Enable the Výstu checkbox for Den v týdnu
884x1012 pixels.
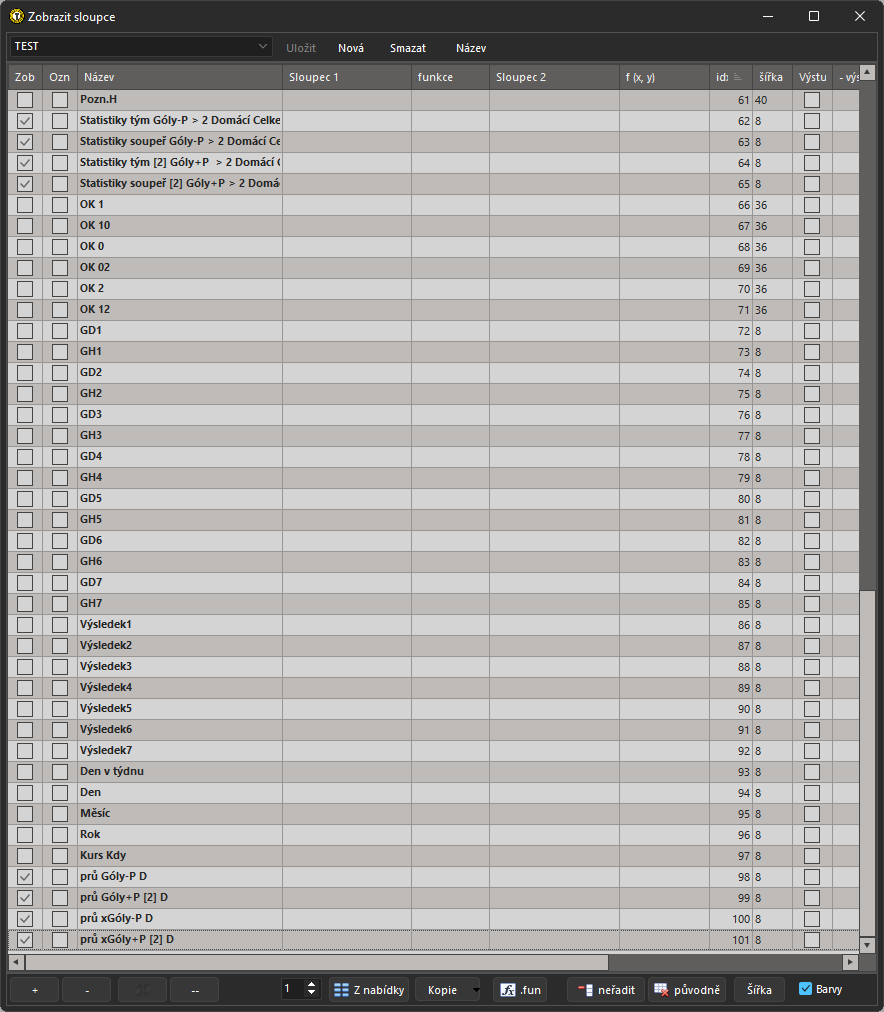[812, 772]
